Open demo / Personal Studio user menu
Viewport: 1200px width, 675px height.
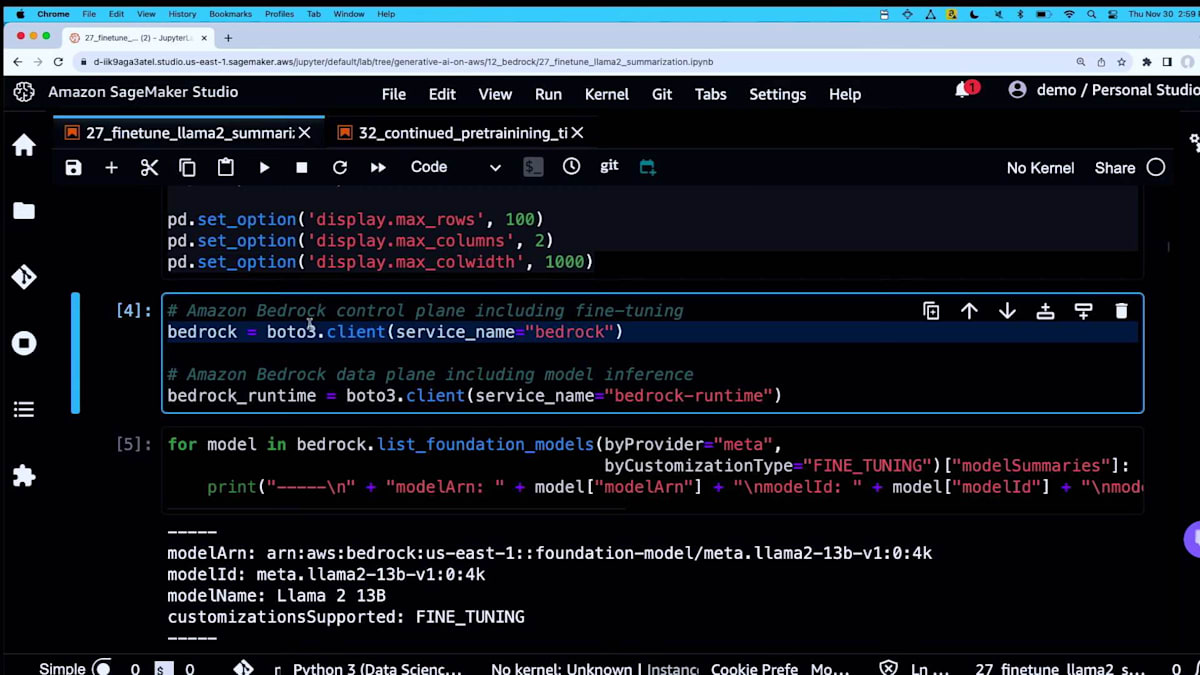[1103, 90]
